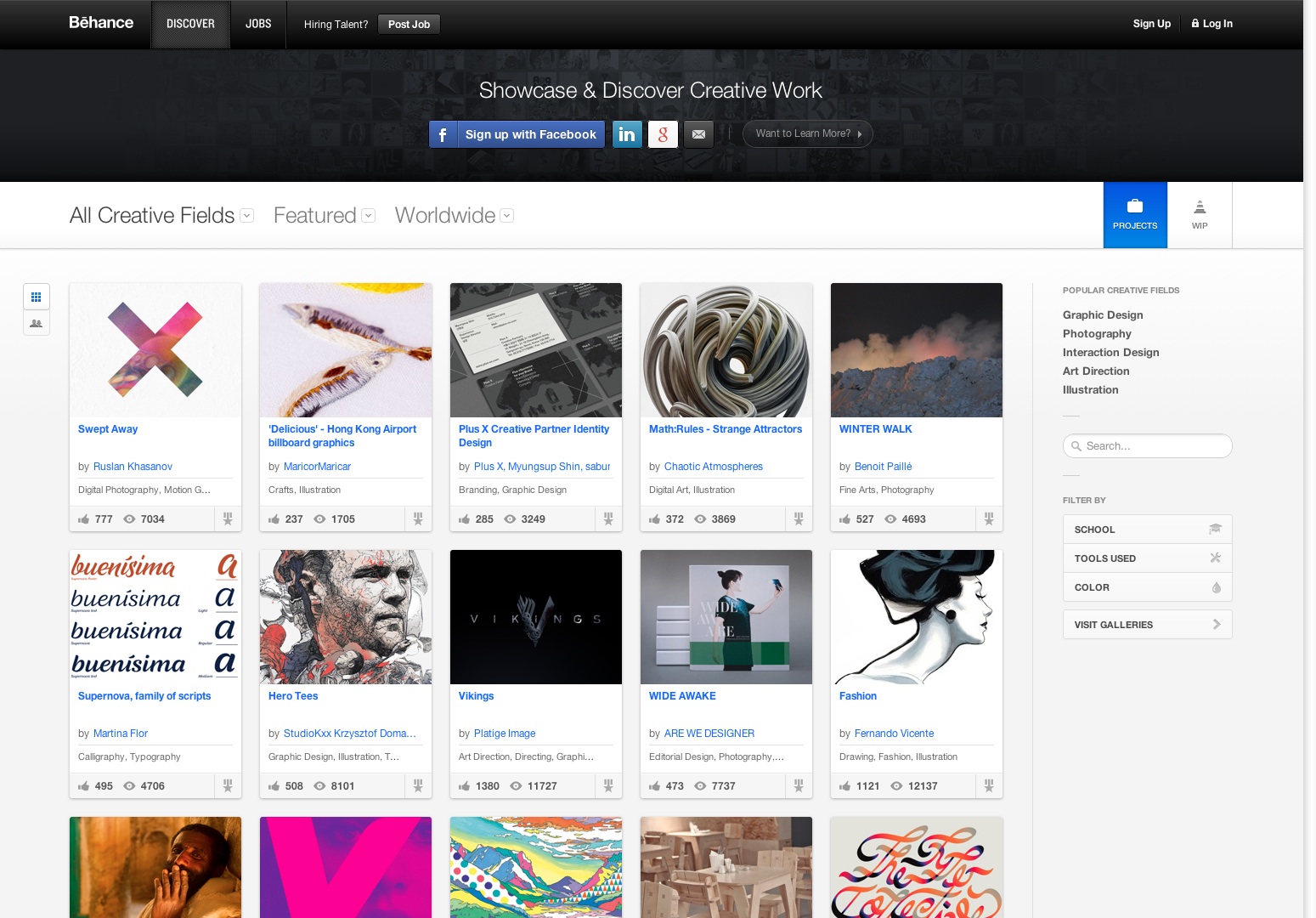Switch to grid view icon
This screenshot has width=1316, height=918.
coord(36,297)
